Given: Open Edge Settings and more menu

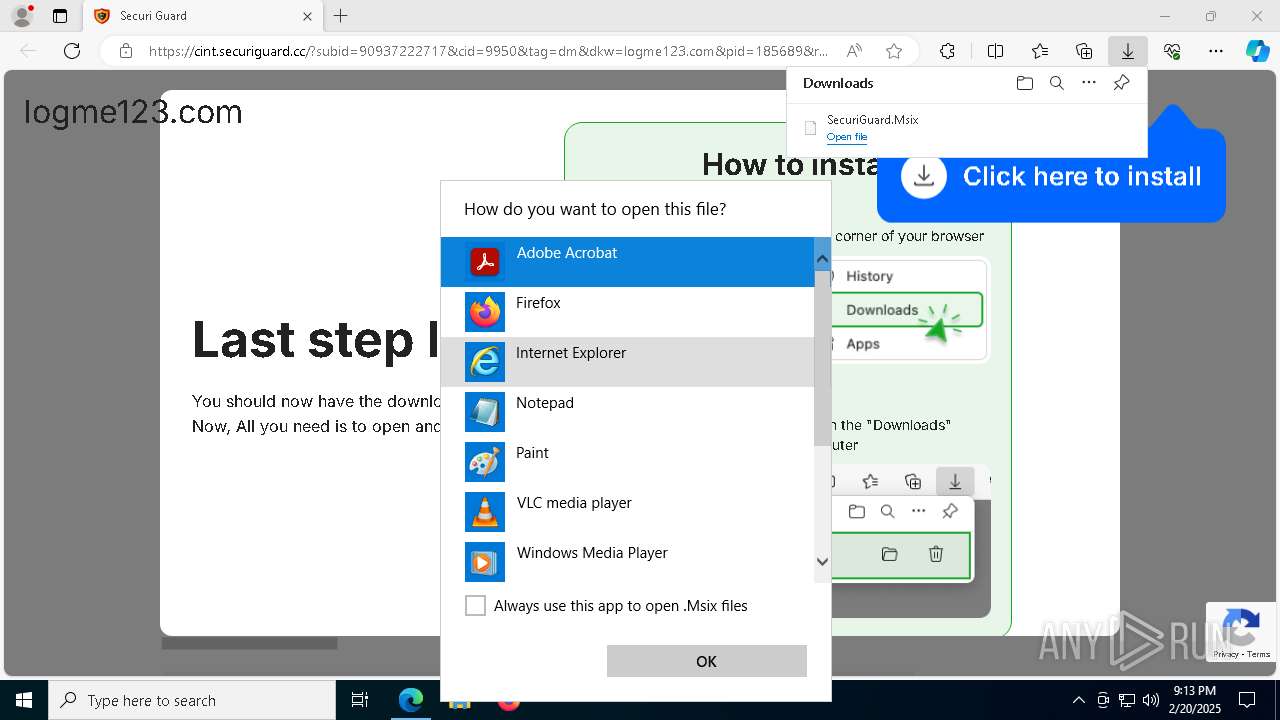Looking at the screenshot, I should (1216, 51).
